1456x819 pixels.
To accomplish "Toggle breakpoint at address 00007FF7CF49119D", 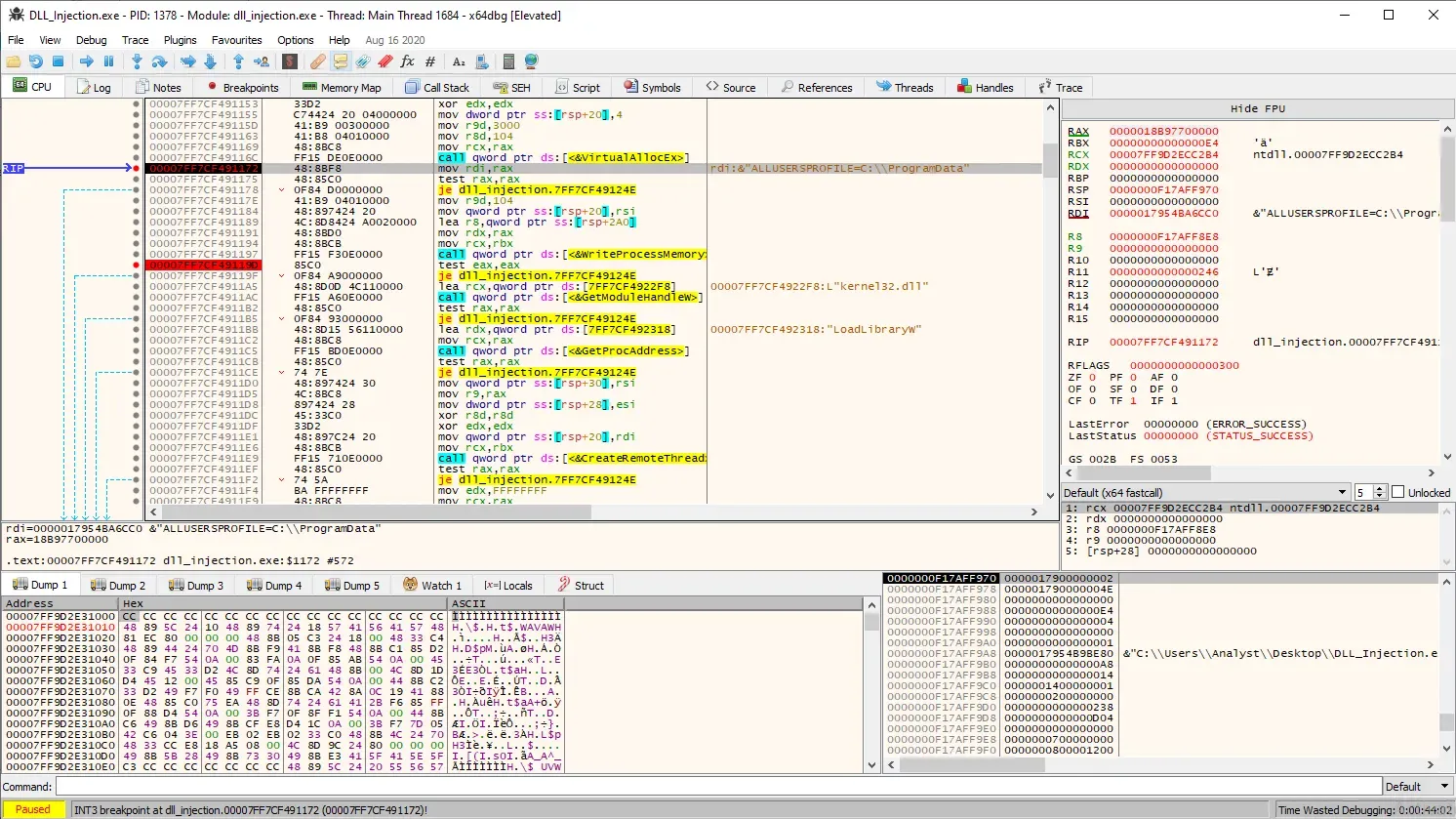I will click(136, 265).
